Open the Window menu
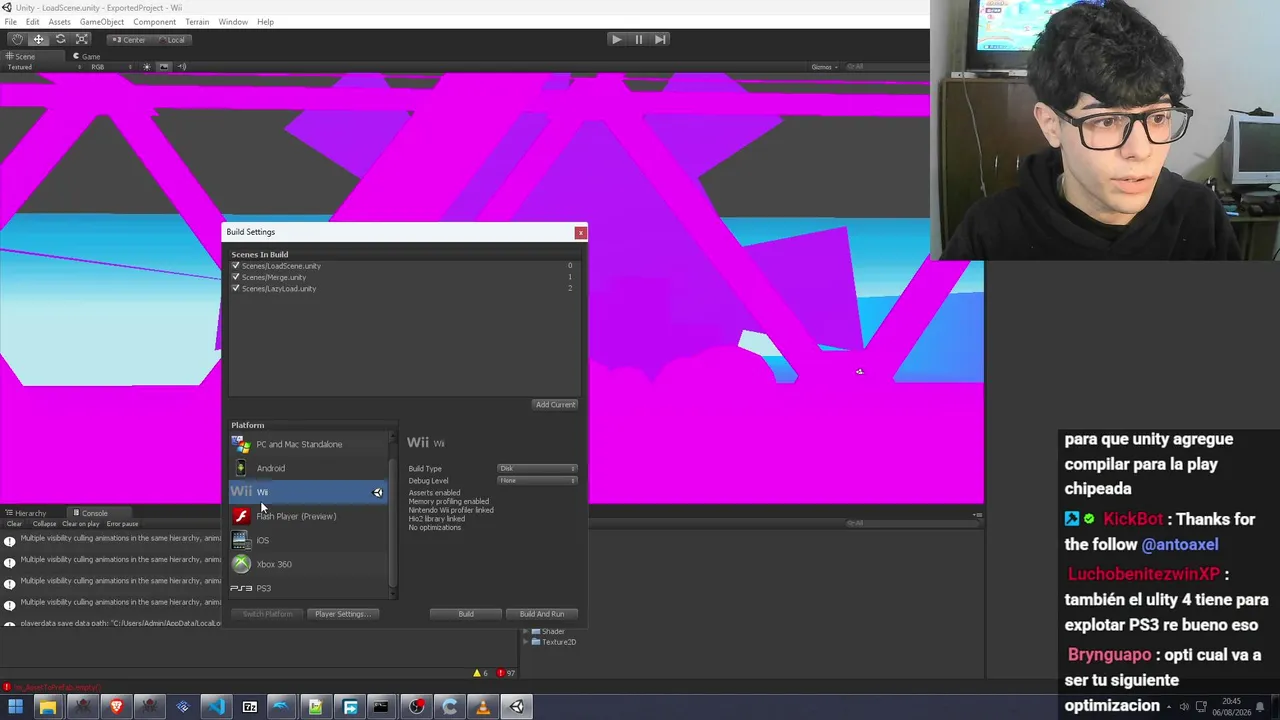Viewport: 1280px width, 720px height. point(233,22)
